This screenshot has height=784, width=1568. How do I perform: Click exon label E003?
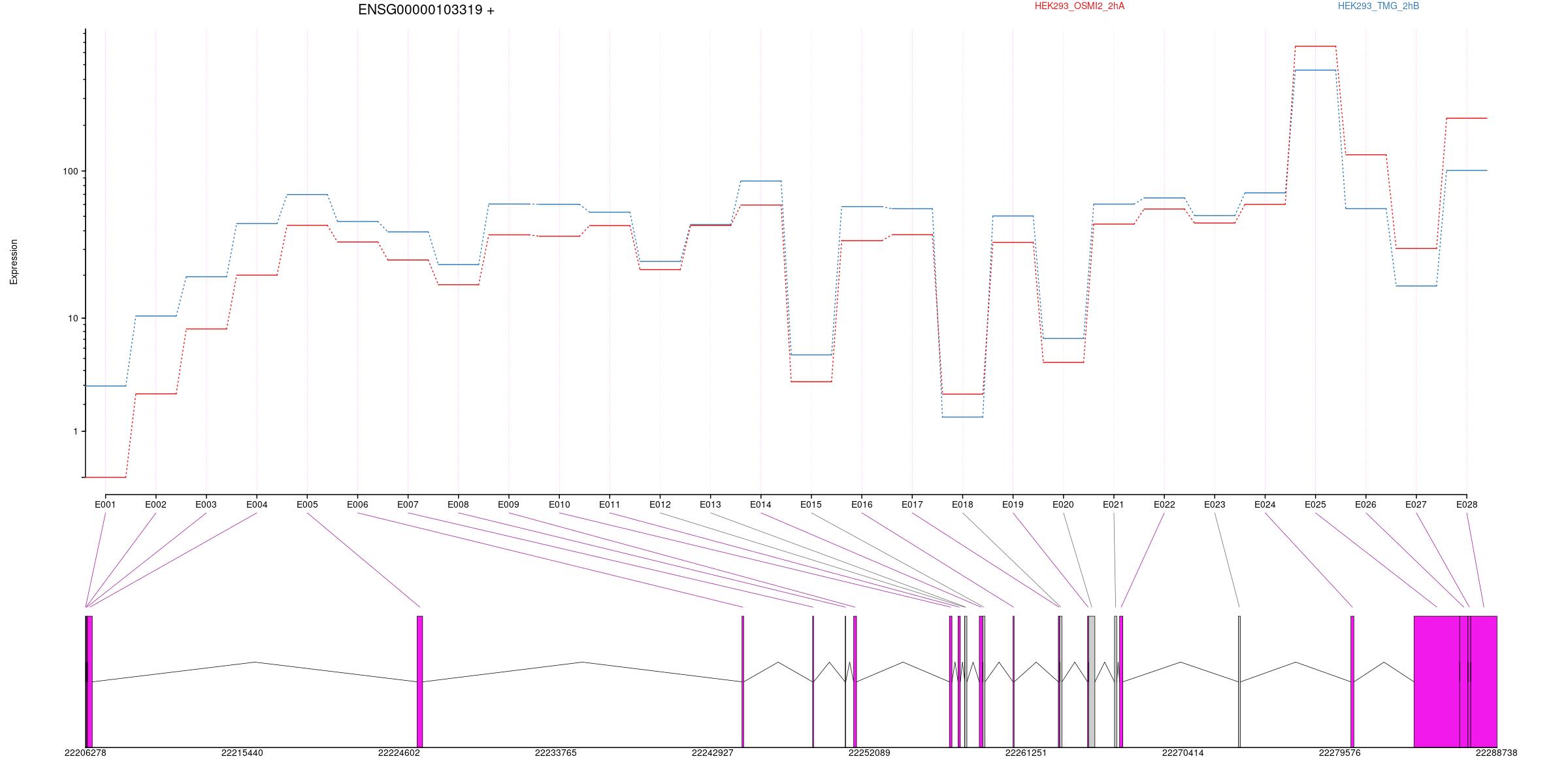[206, 504]
